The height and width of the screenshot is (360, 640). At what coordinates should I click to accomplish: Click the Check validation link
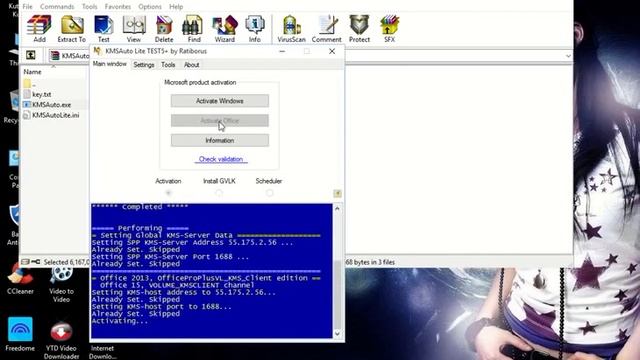point(221,159)
